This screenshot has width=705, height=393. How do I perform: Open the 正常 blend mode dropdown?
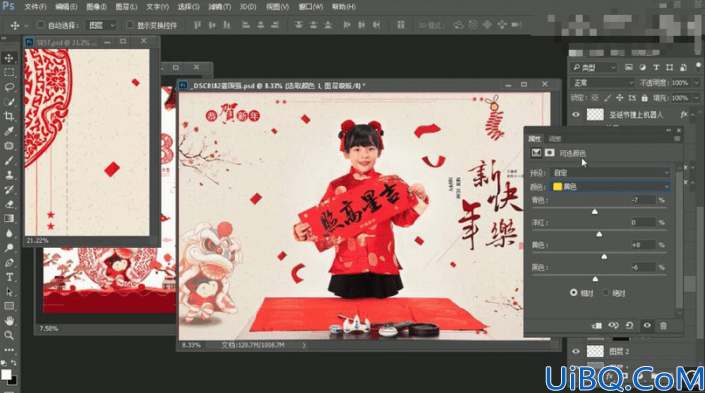602,83
